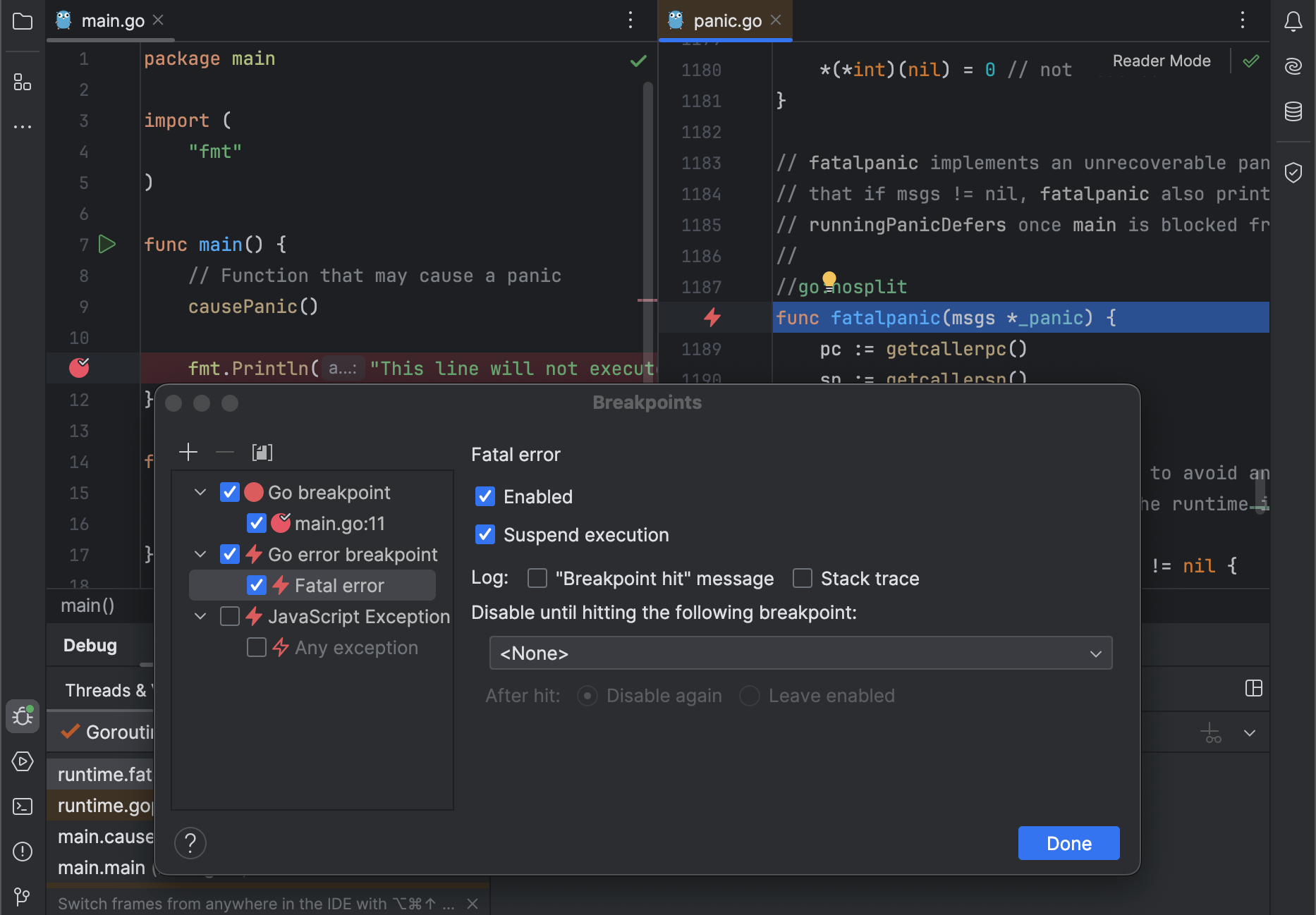1316x915 pixels.
Task: Check the Any exception breakpoint
Action: coord(257,647)
